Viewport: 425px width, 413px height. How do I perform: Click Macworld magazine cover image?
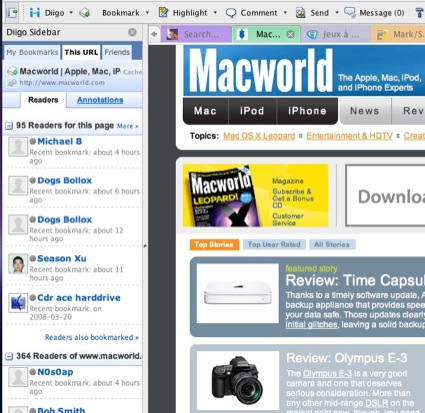224,196
